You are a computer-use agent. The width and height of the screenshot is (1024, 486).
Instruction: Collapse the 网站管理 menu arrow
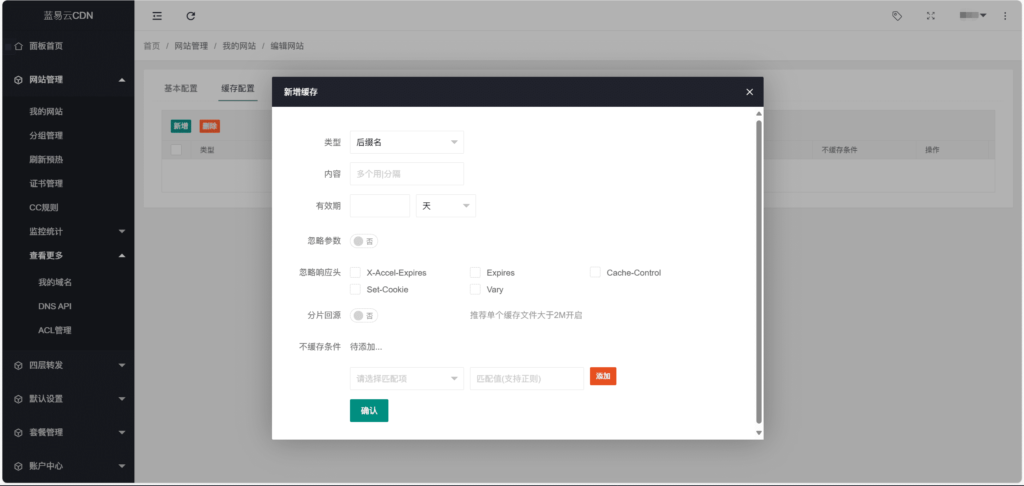click(x=122, y=80)
